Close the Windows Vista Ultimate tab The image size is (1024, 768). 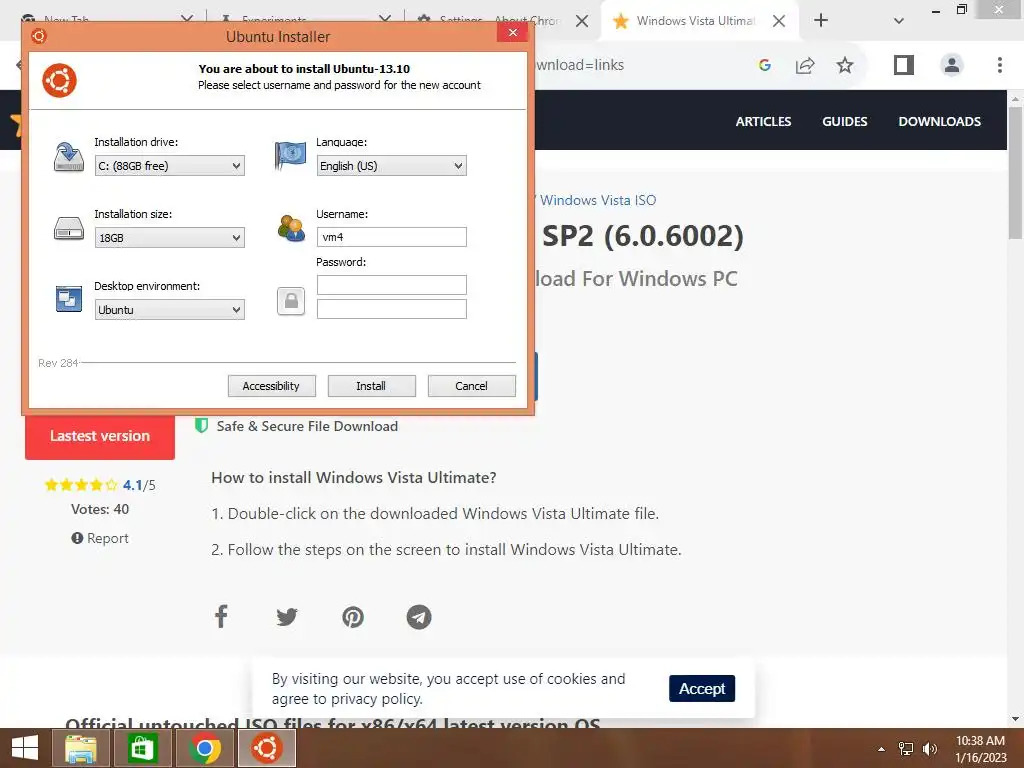(778, 21)
